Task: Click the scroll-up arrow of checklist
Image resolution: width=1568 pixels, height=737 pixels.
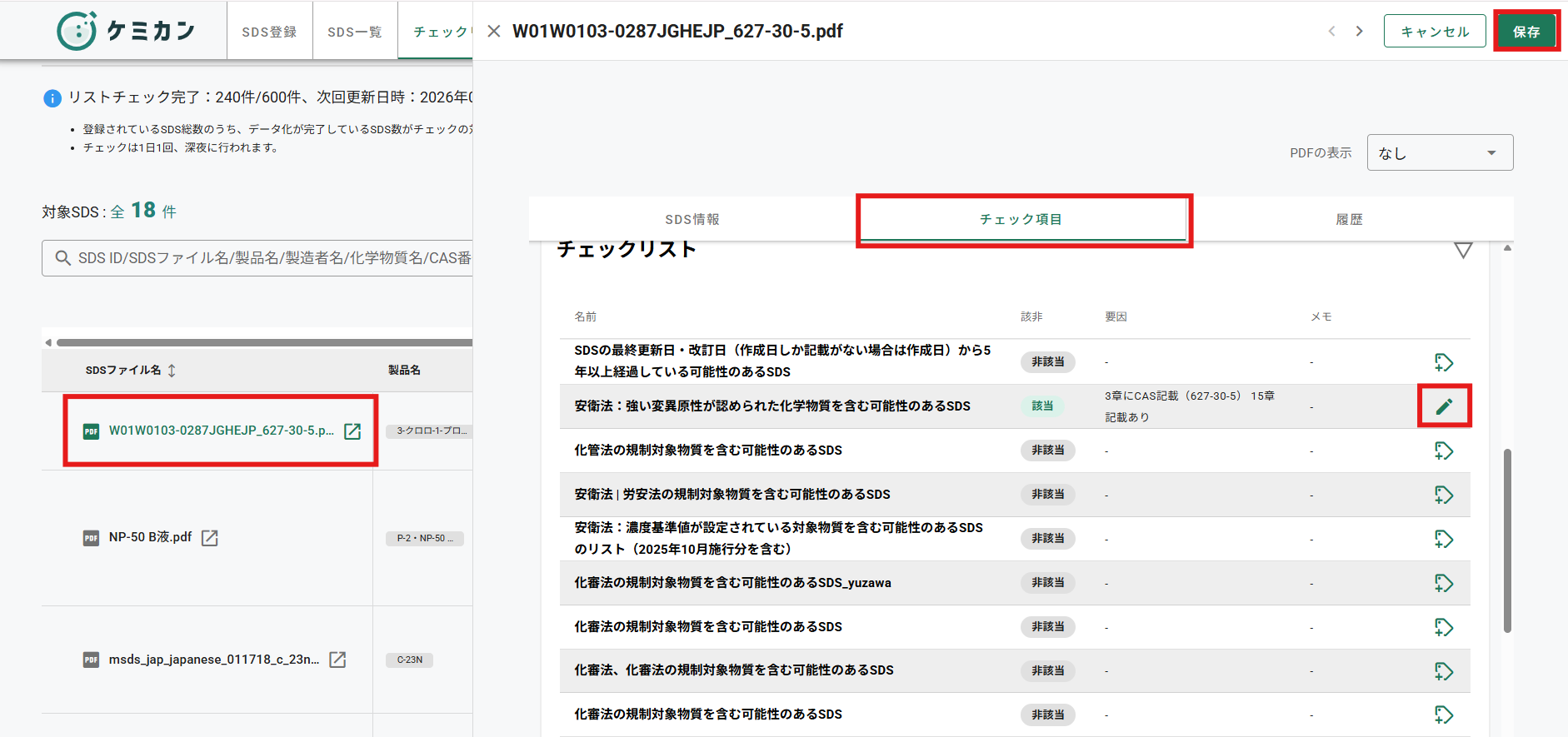Action: 1507,248
